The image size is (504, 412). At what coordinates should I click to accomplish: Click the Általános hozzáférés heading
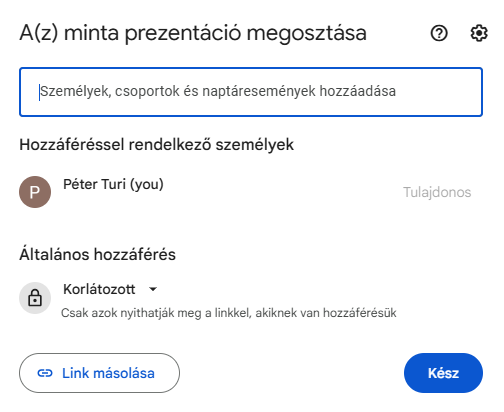coord(97,254)
